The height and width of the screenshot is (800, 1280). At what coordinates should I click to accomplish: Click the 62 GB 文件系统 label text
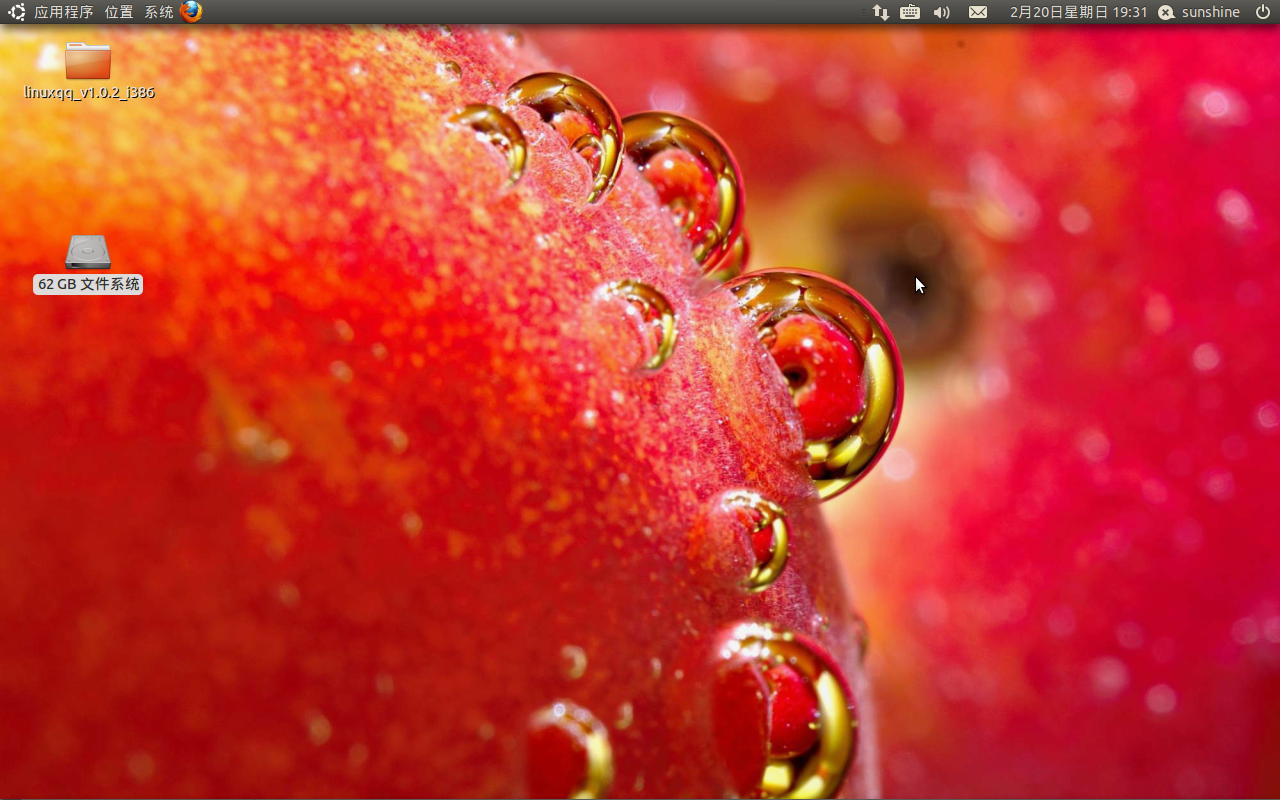tap(88, 285)
